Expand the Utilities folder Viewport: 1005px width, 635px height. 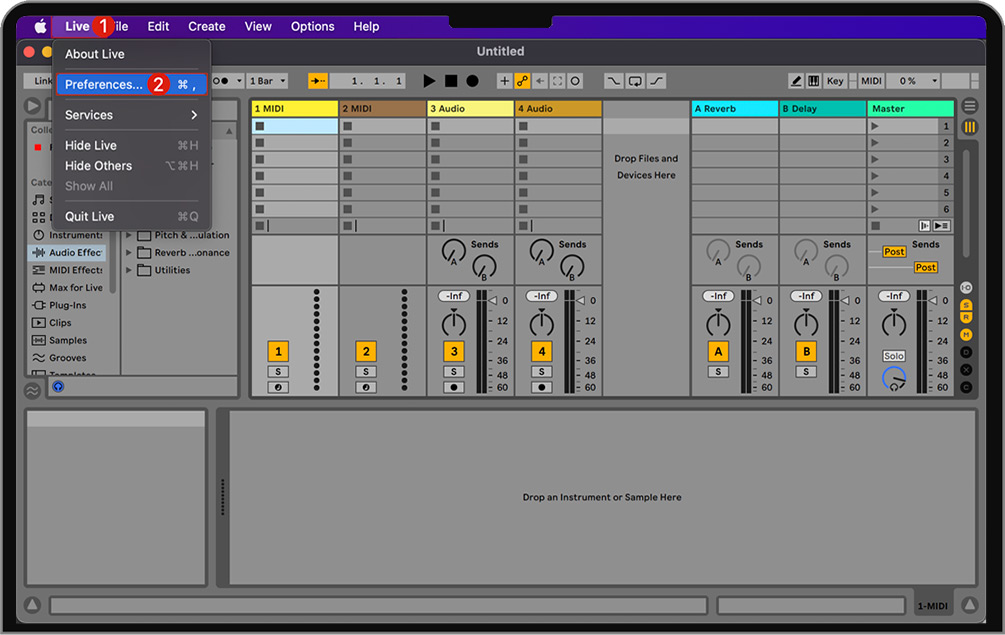pyautogui.click(x=129, y=270)
